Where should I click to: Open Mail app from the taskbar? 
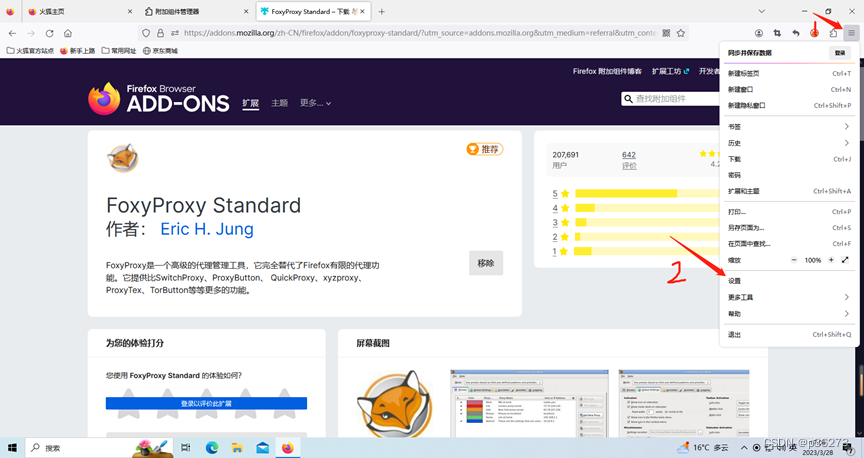pos(262,448)
